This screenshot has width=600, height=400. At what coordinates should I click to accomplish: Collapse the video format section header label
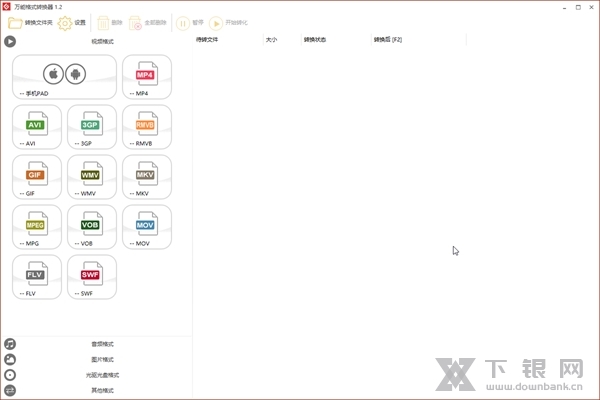(102, 41)
